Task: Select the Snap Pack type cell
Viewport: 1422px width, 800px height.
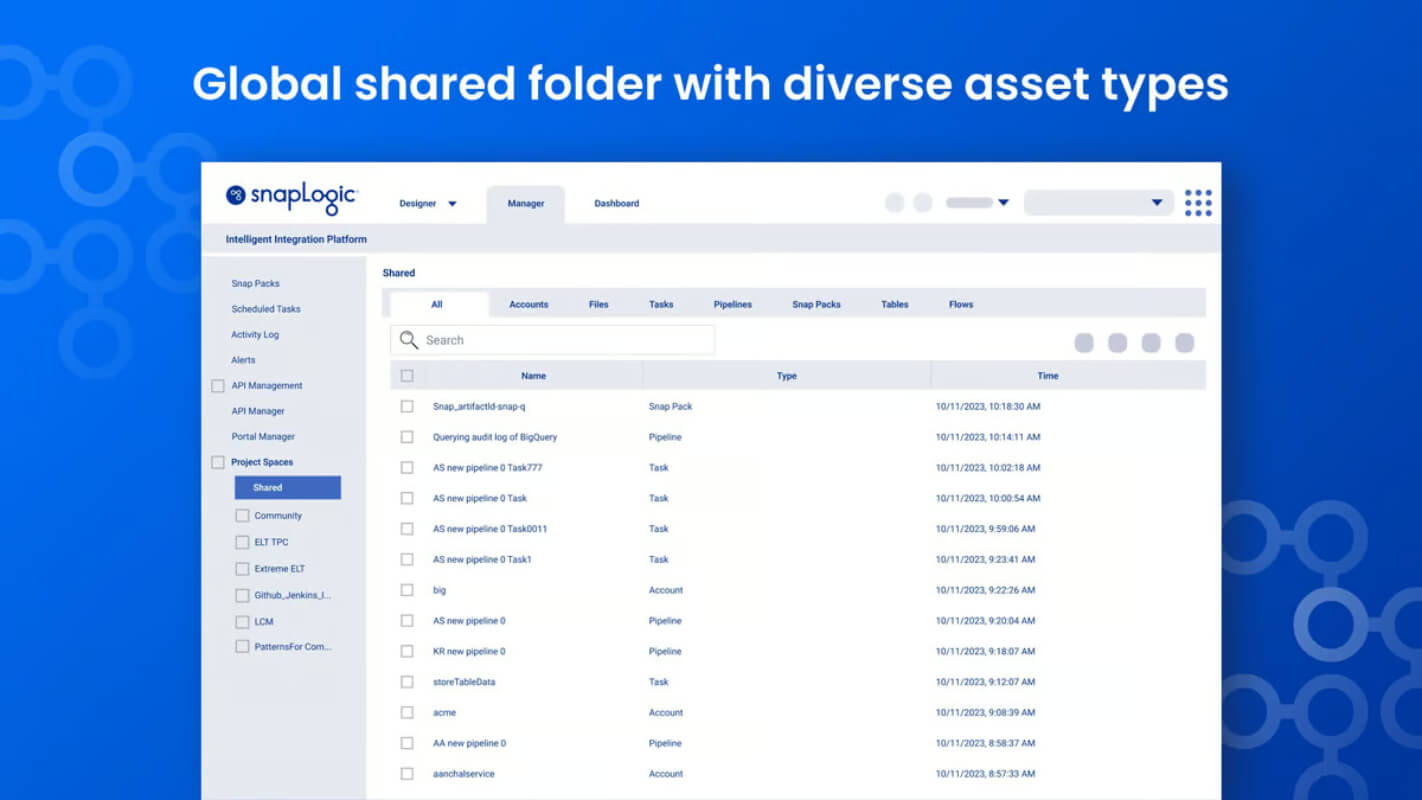Action: [x=670, y=407]
